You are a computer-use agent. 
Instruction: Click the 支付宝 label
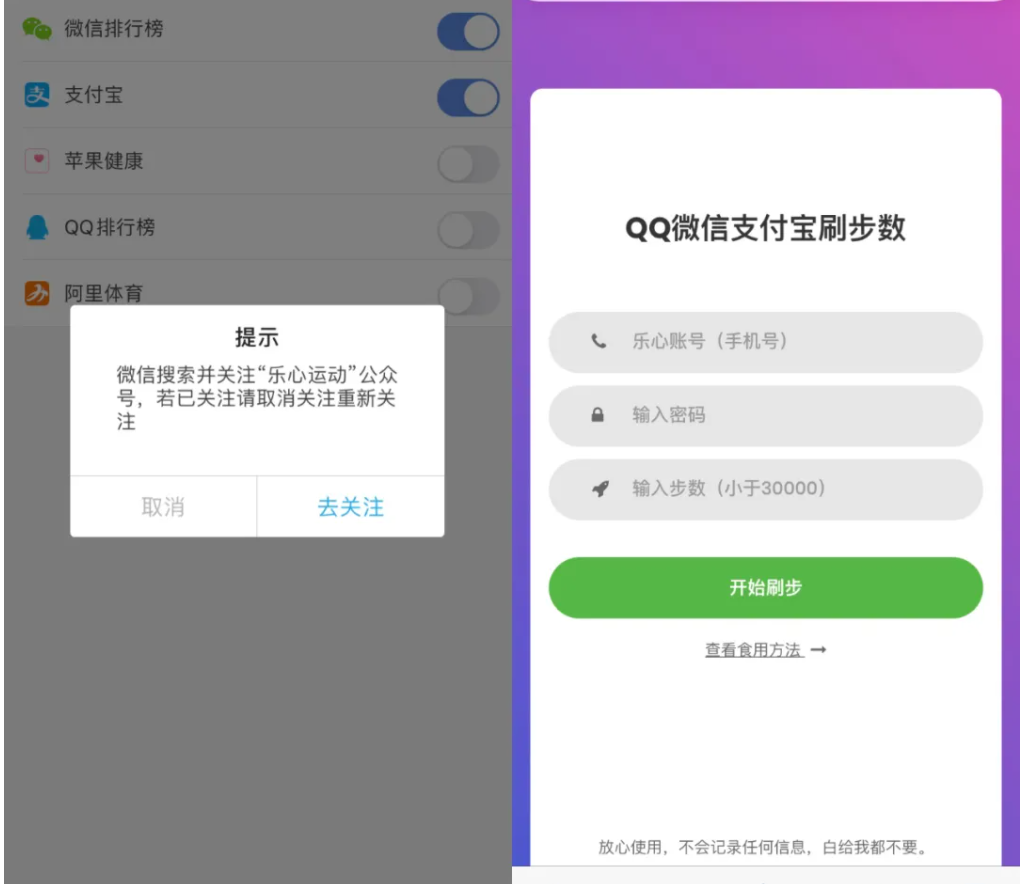(x=94, y=95)
